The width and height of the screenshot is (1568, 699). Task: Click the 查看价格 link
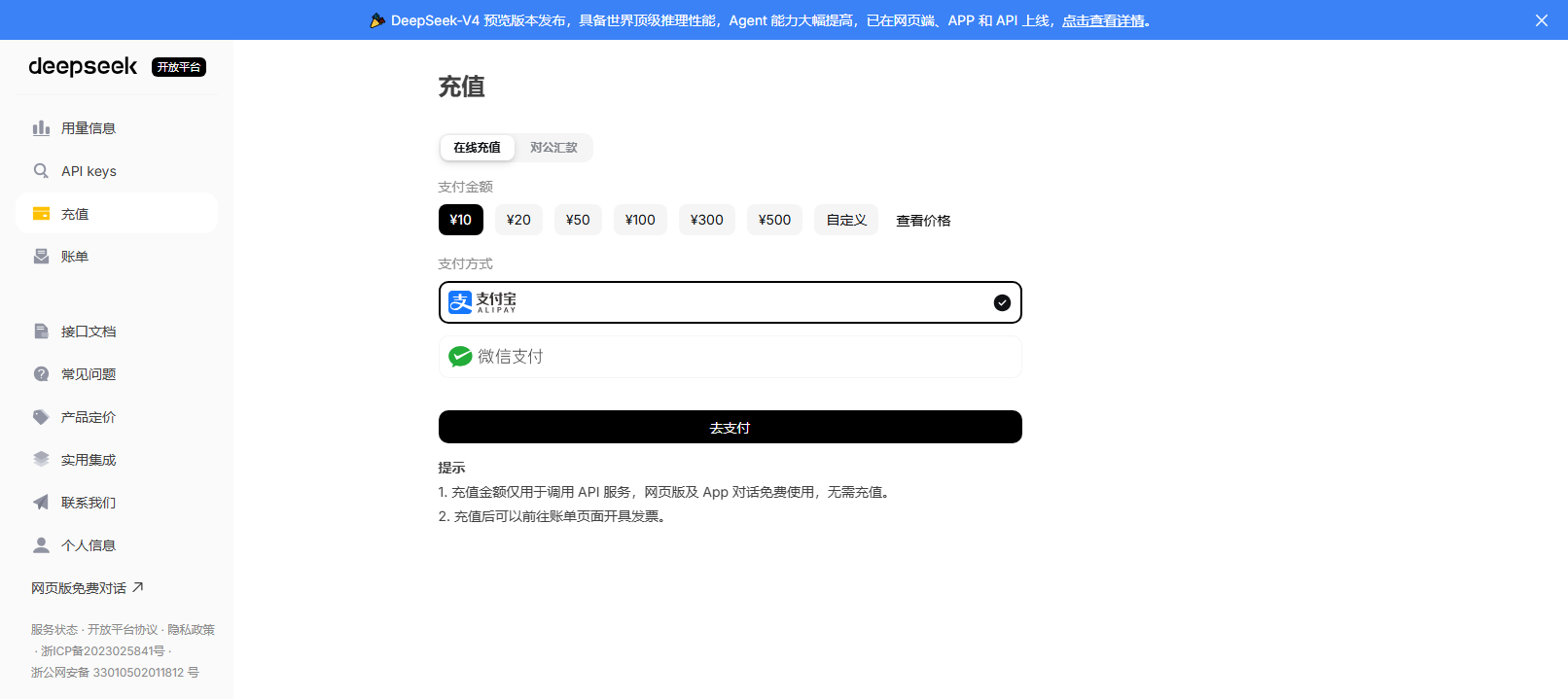click(923, 221)
